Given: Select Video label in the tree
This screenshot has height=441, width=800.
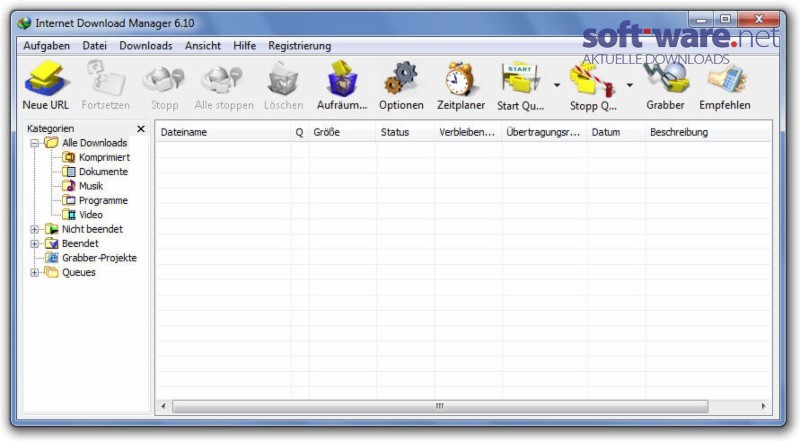Looking at the screenshot, I should tap(91, 214).
